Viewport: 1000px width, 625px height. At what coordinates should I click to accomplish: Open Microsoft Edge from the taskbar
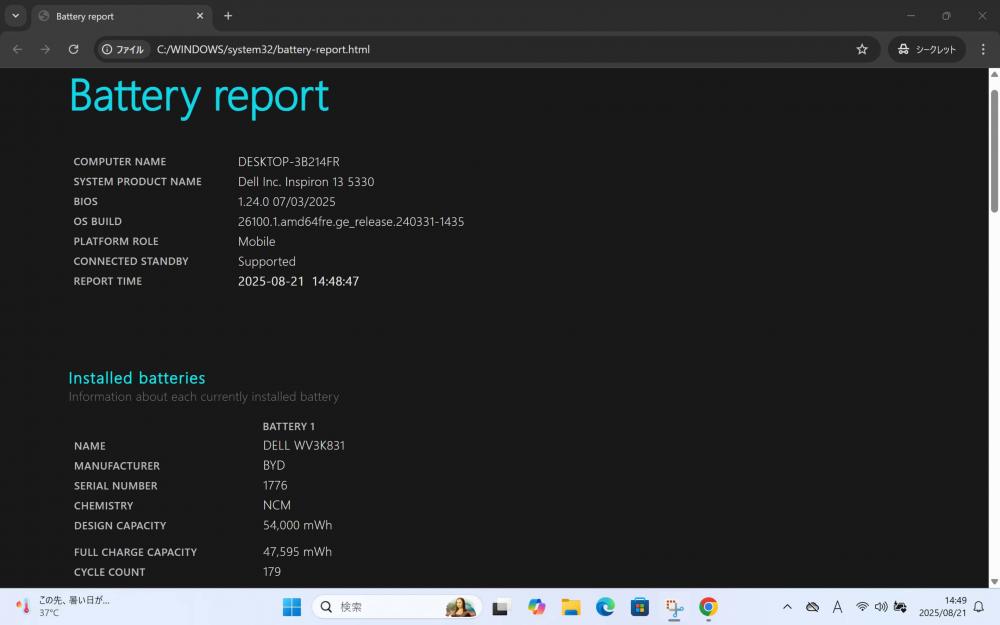point(605,607)
